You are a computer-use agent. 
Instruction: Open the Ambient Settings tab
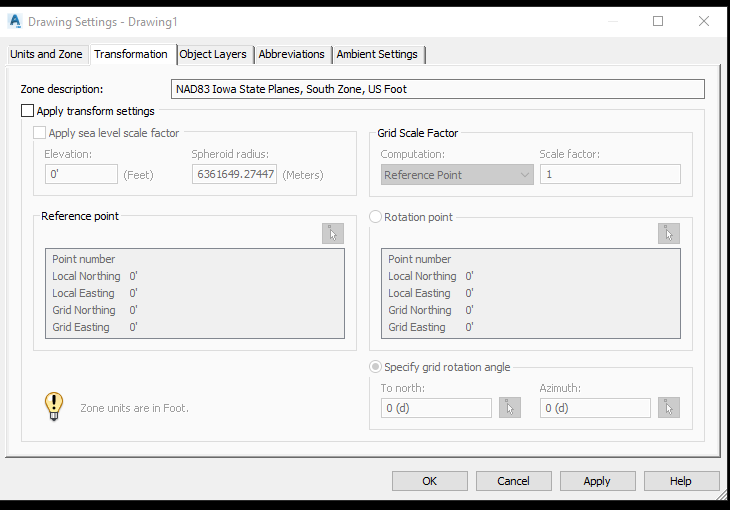(377, 54)
